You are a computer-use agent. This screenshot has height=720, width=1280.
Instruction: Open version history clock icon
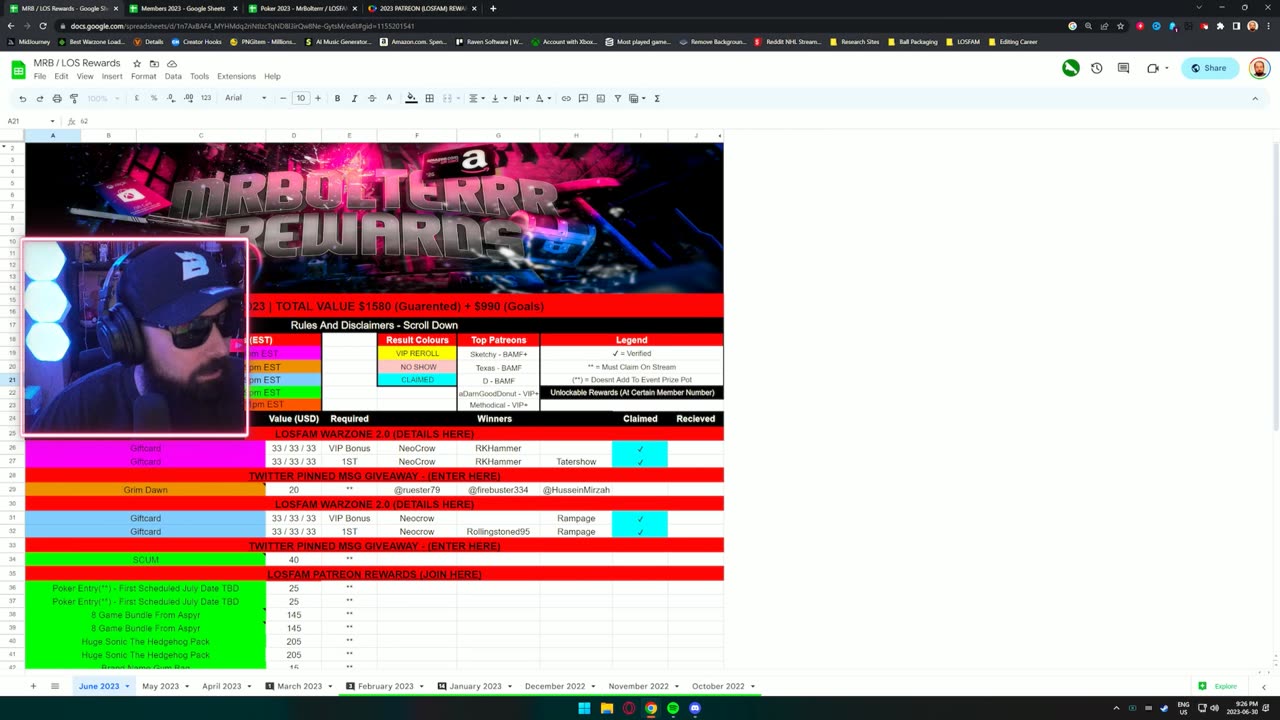tap(1097, 68)
